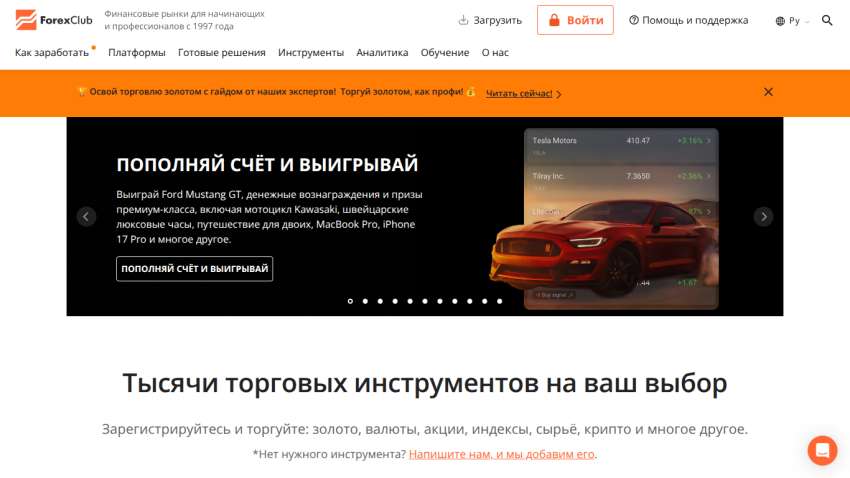
Task: Go to previous carousel slide arrow
Action: pyautogui.click(x=86, y=217)
